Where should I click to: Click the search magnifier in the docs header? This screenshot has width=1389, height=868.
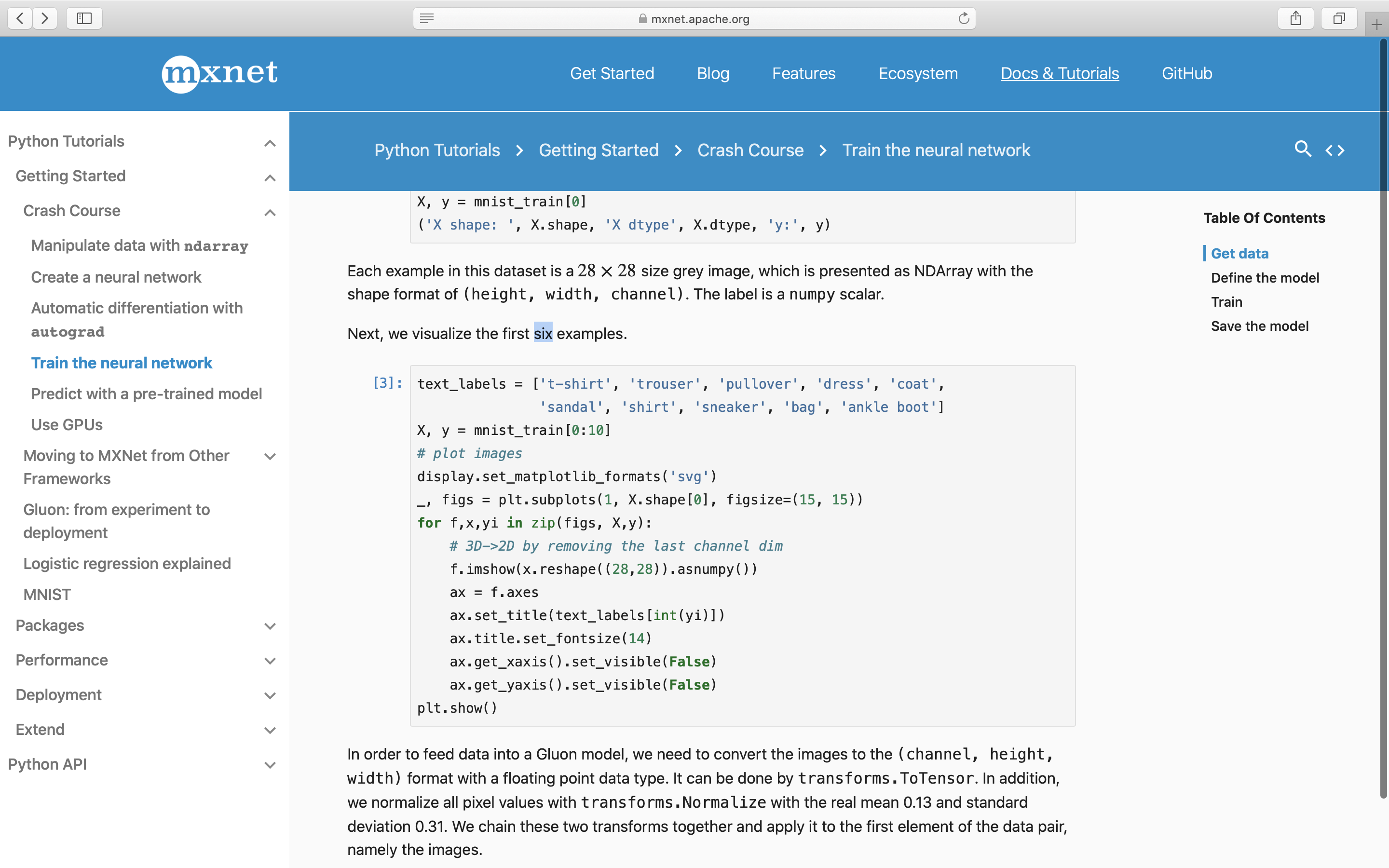click(x=1303, y=149)
